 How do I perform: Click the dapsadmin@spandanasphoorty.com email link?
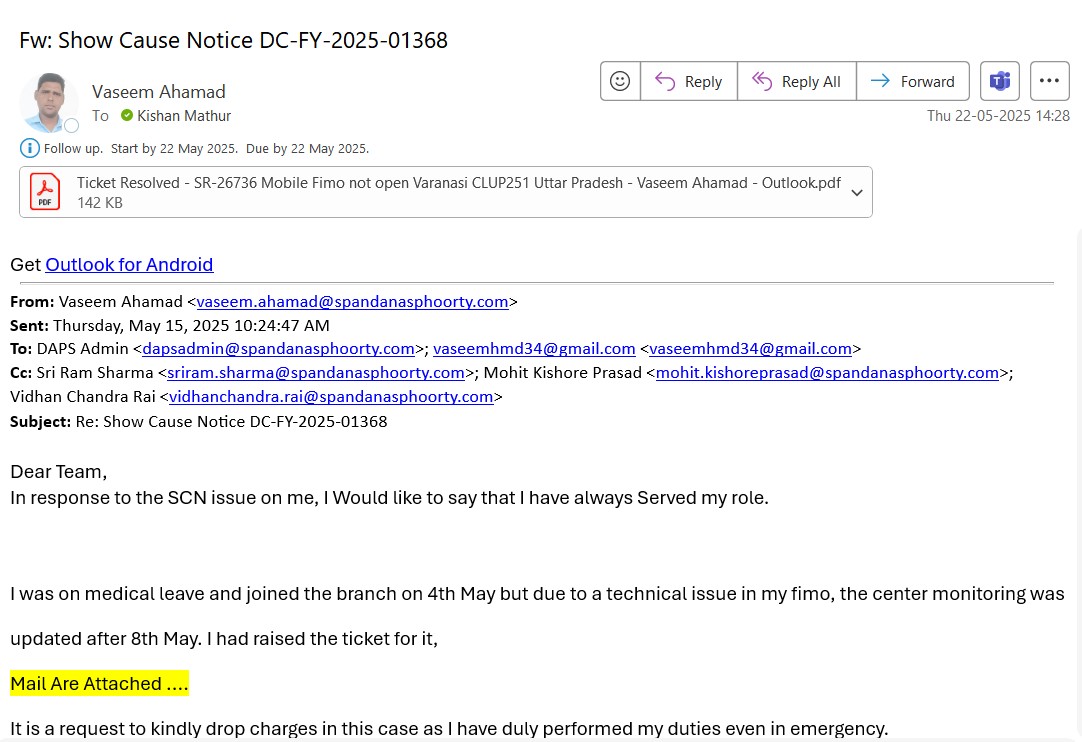[278, 349]
